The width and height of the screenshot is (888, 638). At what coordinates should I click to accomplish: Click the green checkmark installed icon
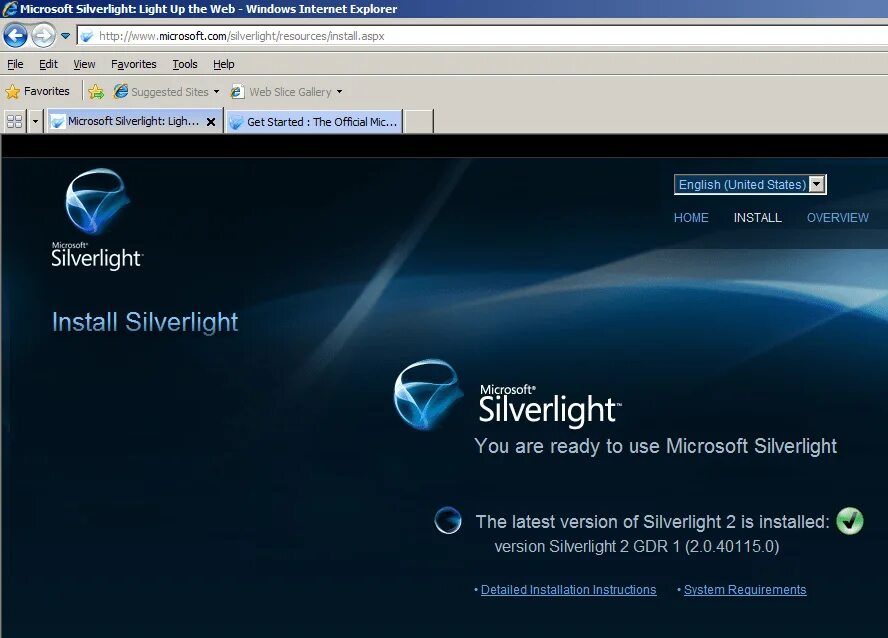click(849, 521)
